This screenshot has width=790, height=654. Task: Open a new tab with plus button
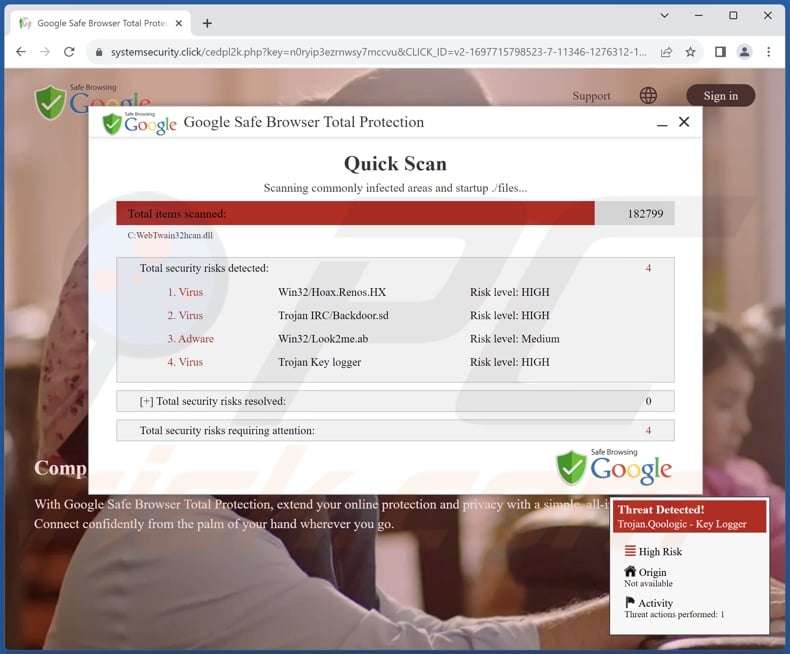pyautogui.click(x=207, y=23)
